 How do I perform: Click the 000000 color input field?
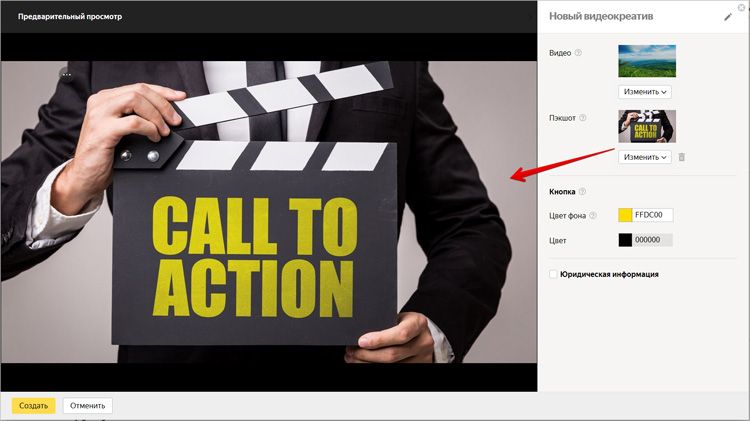tap(653, 240)
